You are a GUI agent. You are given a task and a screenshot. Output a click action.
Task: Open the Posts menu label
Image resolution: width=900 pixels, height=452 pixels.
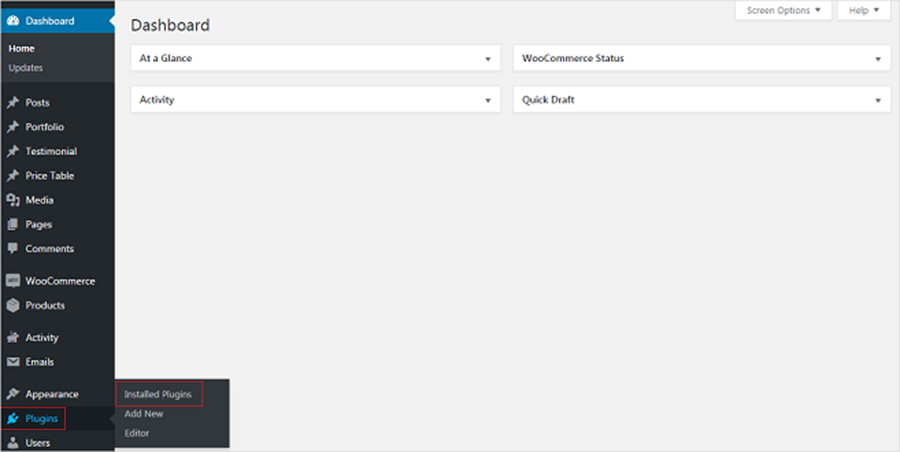37,103
